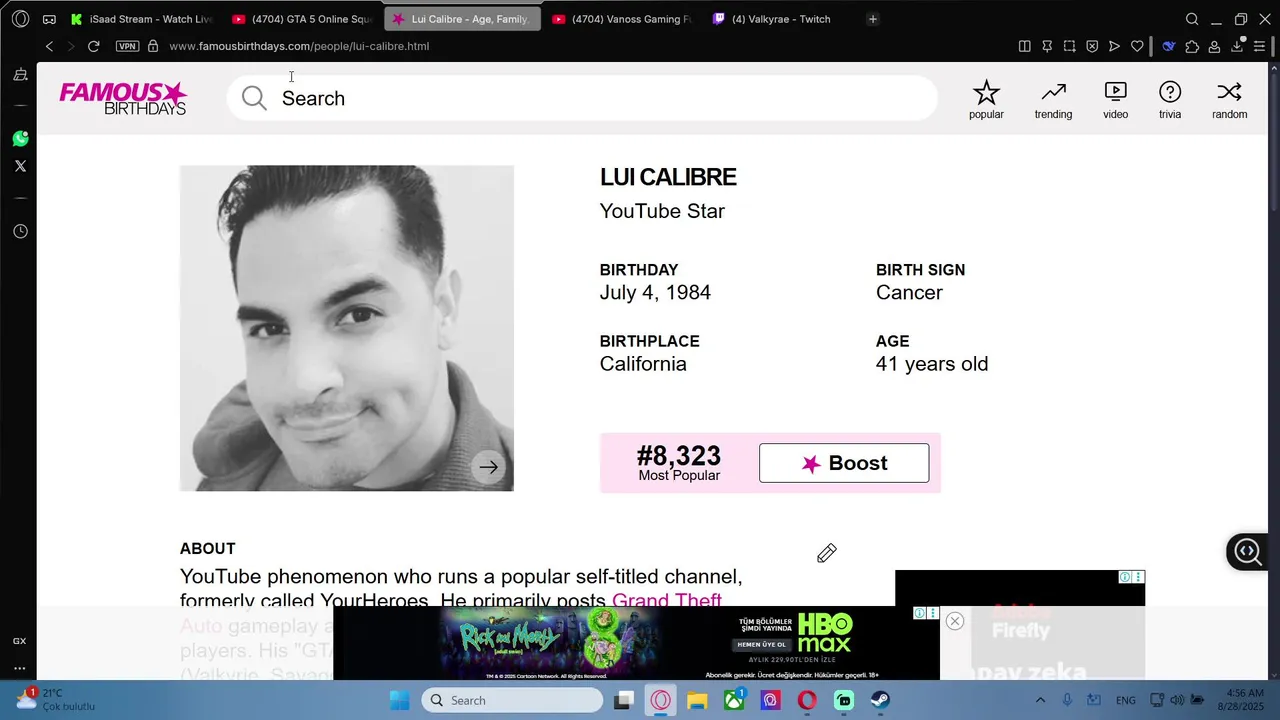1280x720 pixels.
Task: Click the #8,323 Most Popular rank
Action: point(679,463)
